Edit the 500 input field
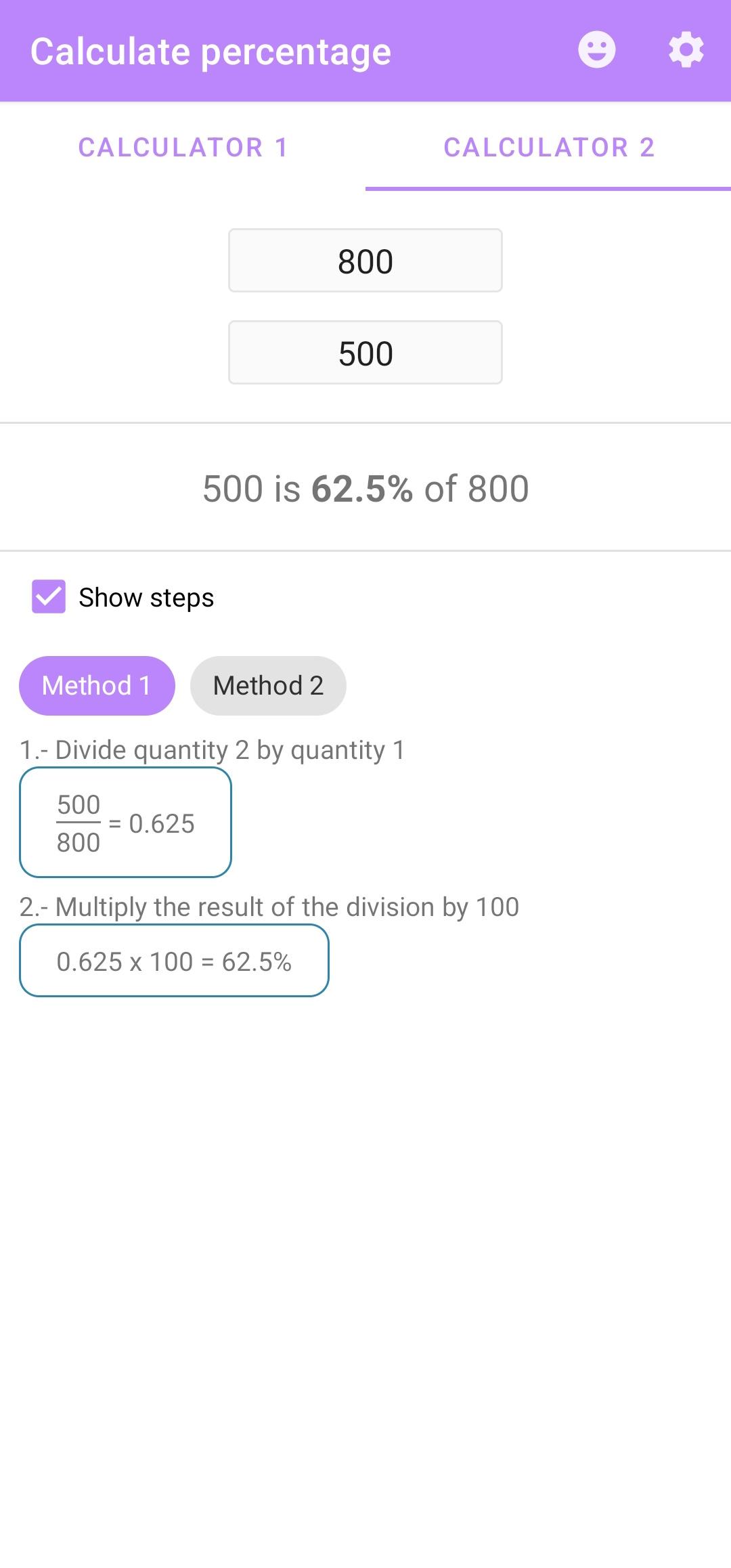The width and height of the screenshot is (731, 1568). pyautogui.click(x=365, y=353)
